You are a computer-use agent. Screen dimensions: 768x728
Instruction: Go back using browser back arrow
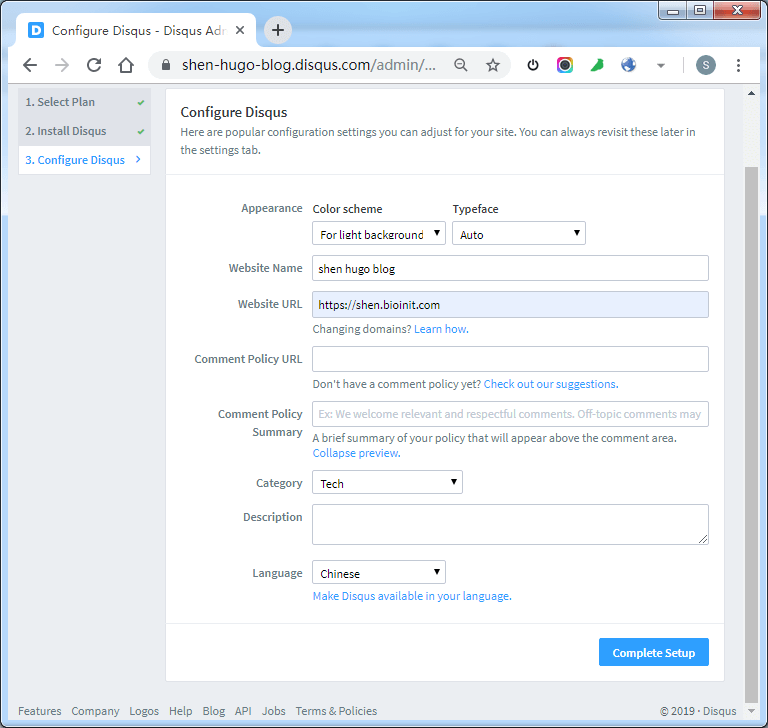pos(30,65)
